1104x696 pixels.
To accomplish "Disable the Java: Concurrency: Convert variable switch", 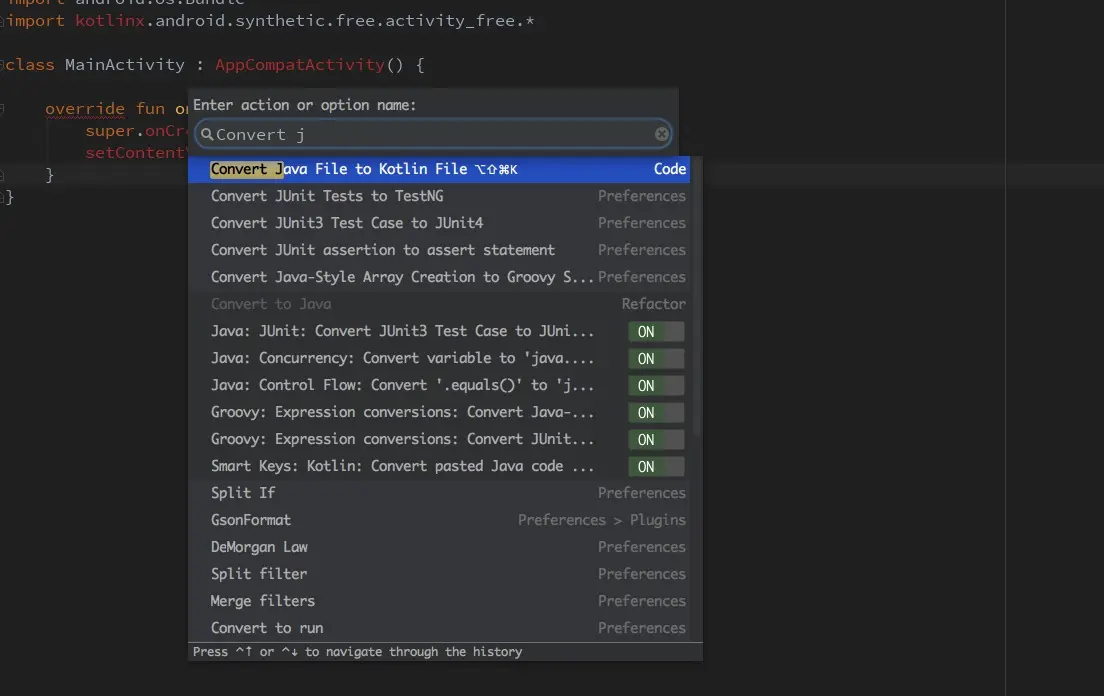I will [656, 359].
